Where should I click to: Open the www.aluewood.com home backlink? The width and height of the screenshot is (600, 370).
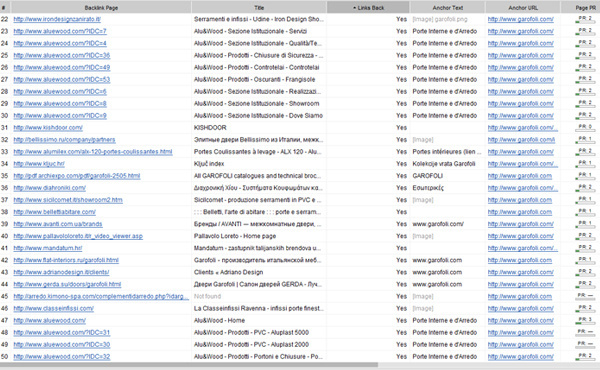(49, 321)
